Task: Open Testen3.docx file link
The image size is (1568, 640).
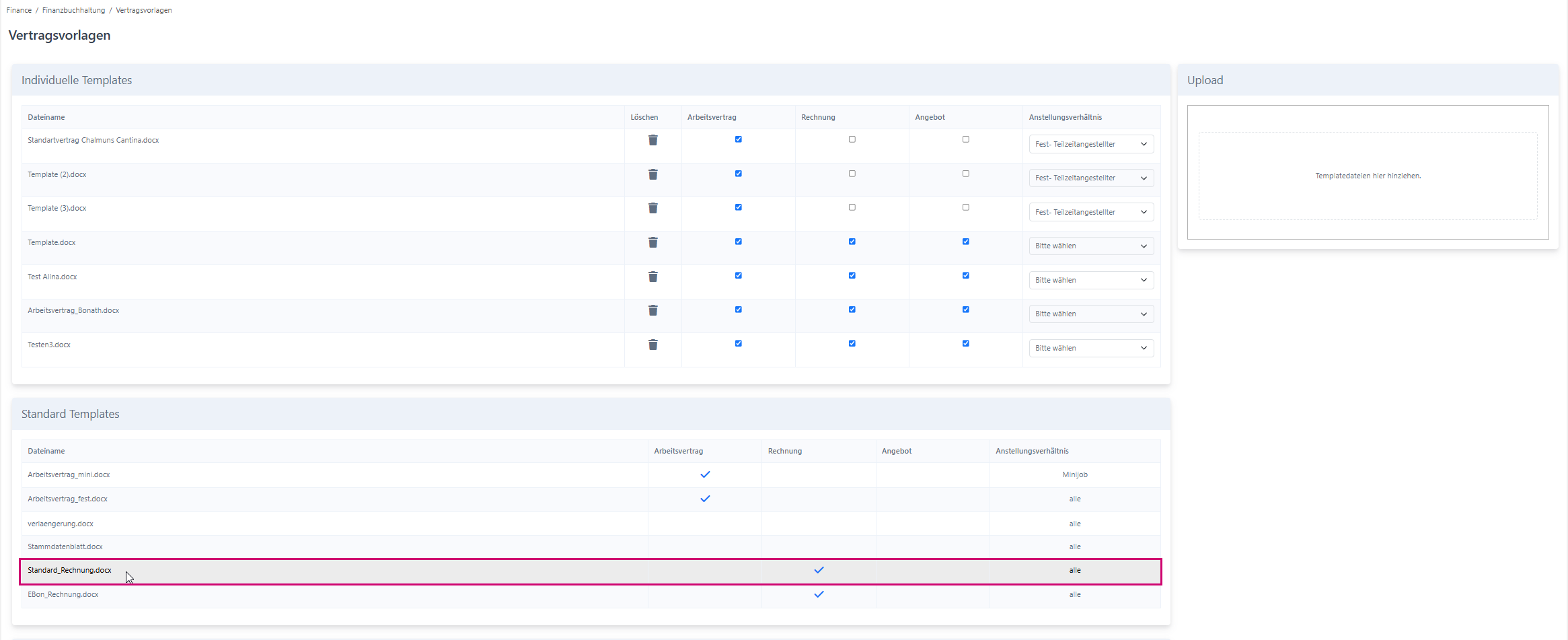Action: coord(49,345)
